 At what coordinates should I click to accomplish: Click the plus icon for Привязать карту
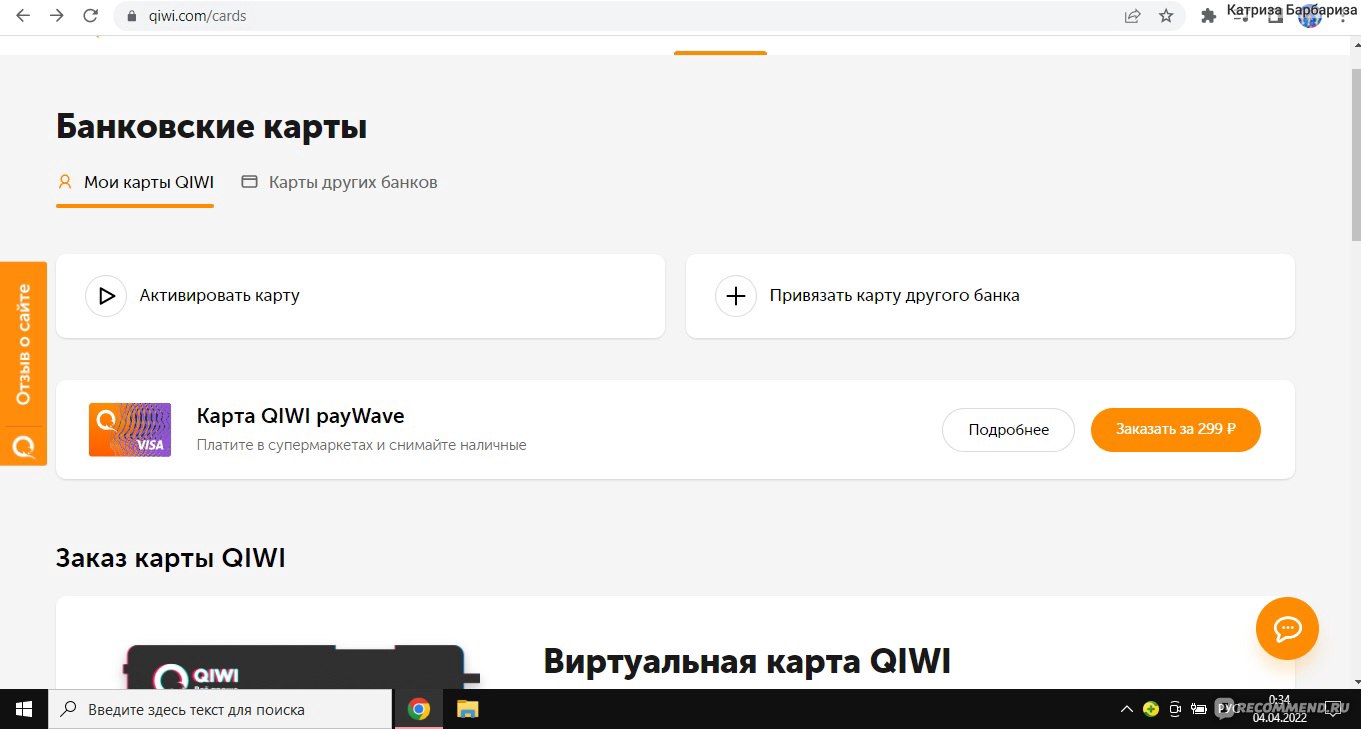point(736,296)
